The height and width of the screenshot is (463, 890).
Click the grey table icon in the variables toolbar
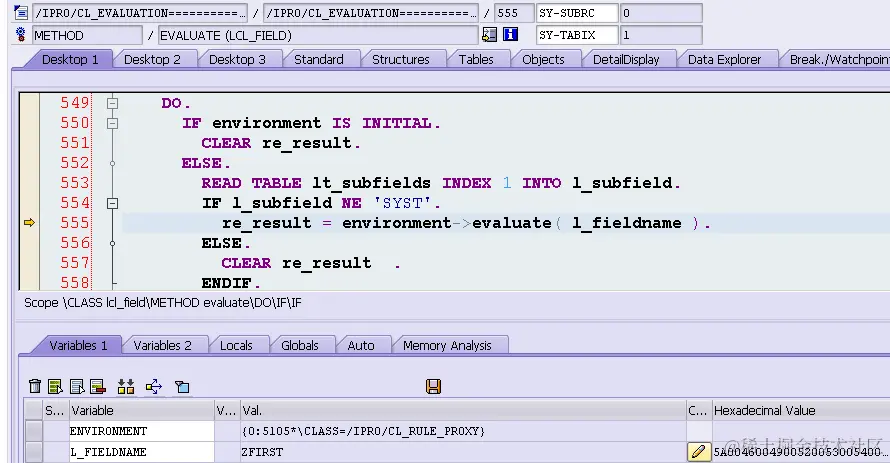tap(77, 386)
